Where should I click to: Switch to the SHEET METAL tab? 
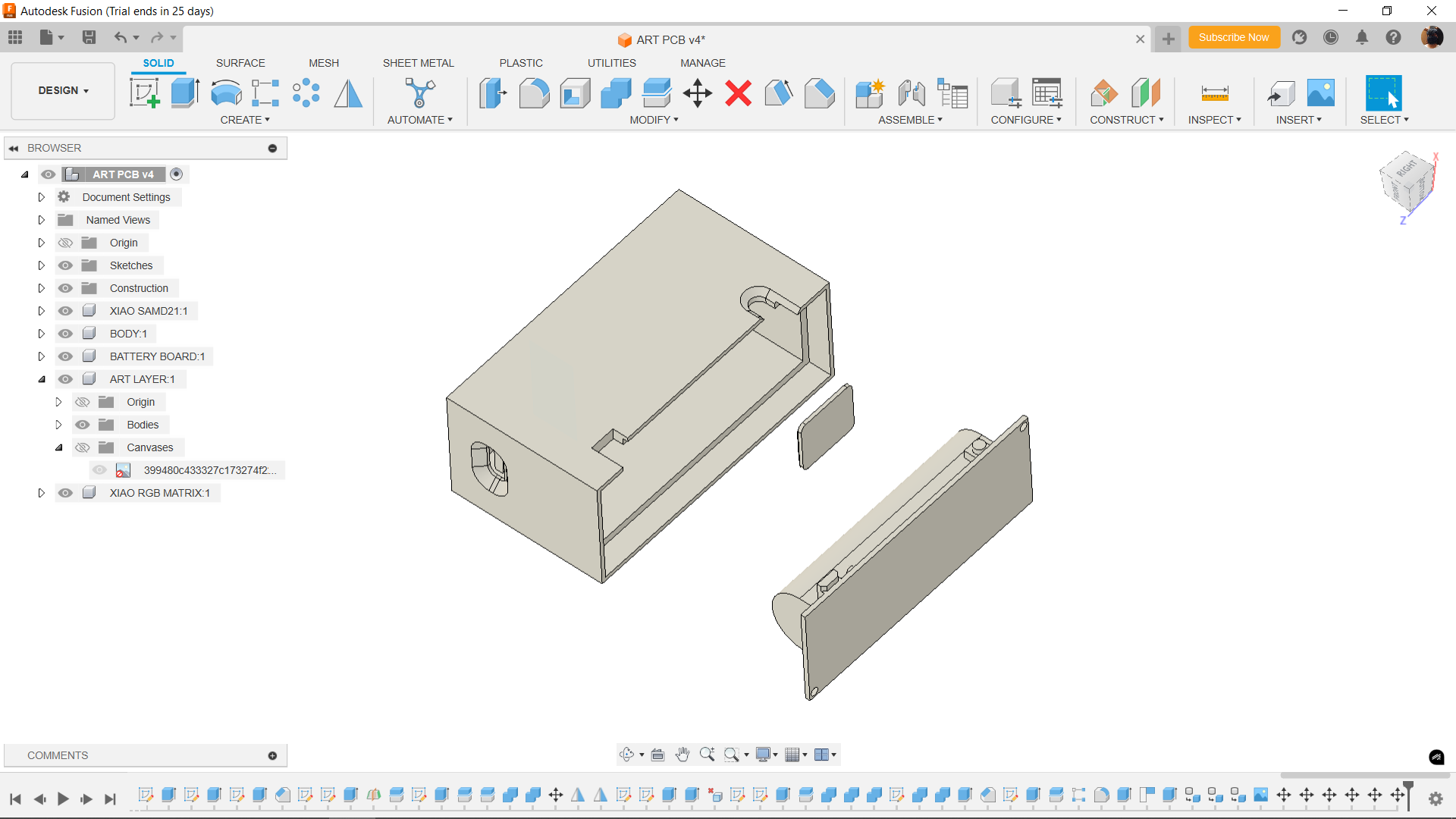(x=419, y=63)
